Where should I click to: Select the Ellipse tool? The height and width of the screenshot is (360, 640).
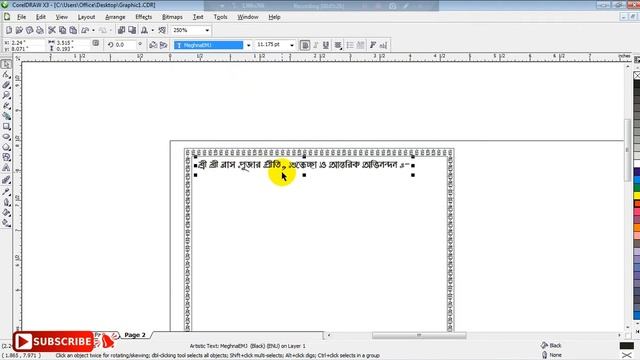[6, 137]
